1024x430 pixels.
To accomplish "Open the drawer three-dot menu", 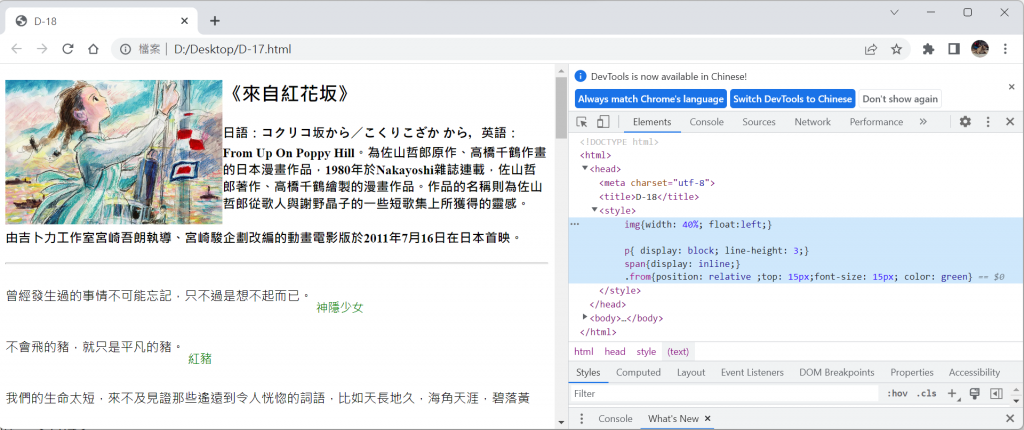I will 582,418.
